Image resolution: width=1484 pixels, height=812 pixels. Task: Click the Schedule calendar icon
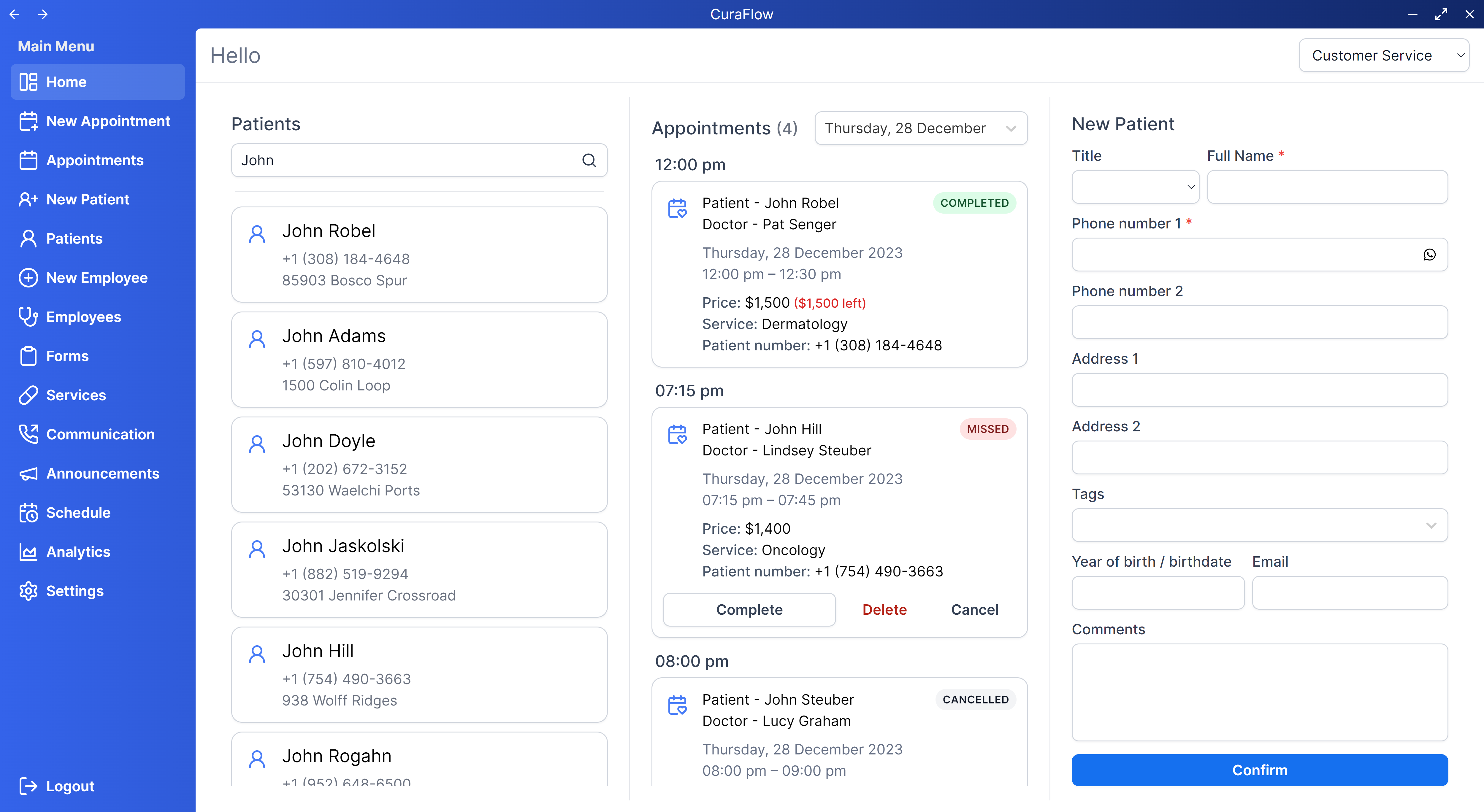tap(28, 513)
